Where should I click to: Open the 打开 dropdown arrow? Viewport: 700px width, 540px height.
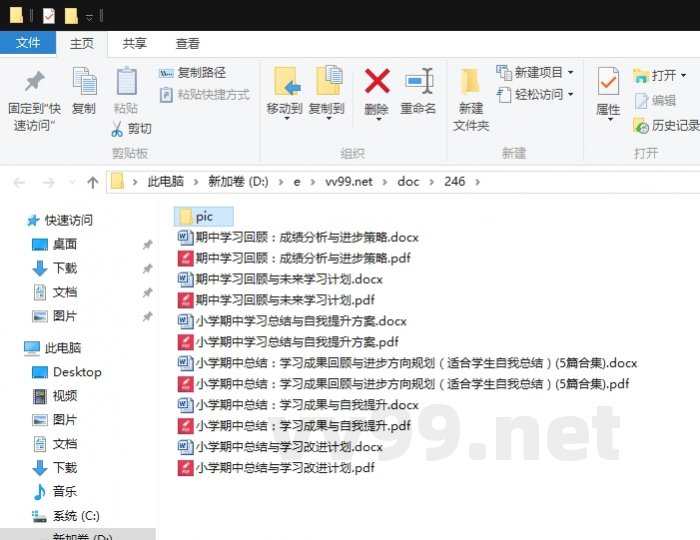tap(683, 75)
